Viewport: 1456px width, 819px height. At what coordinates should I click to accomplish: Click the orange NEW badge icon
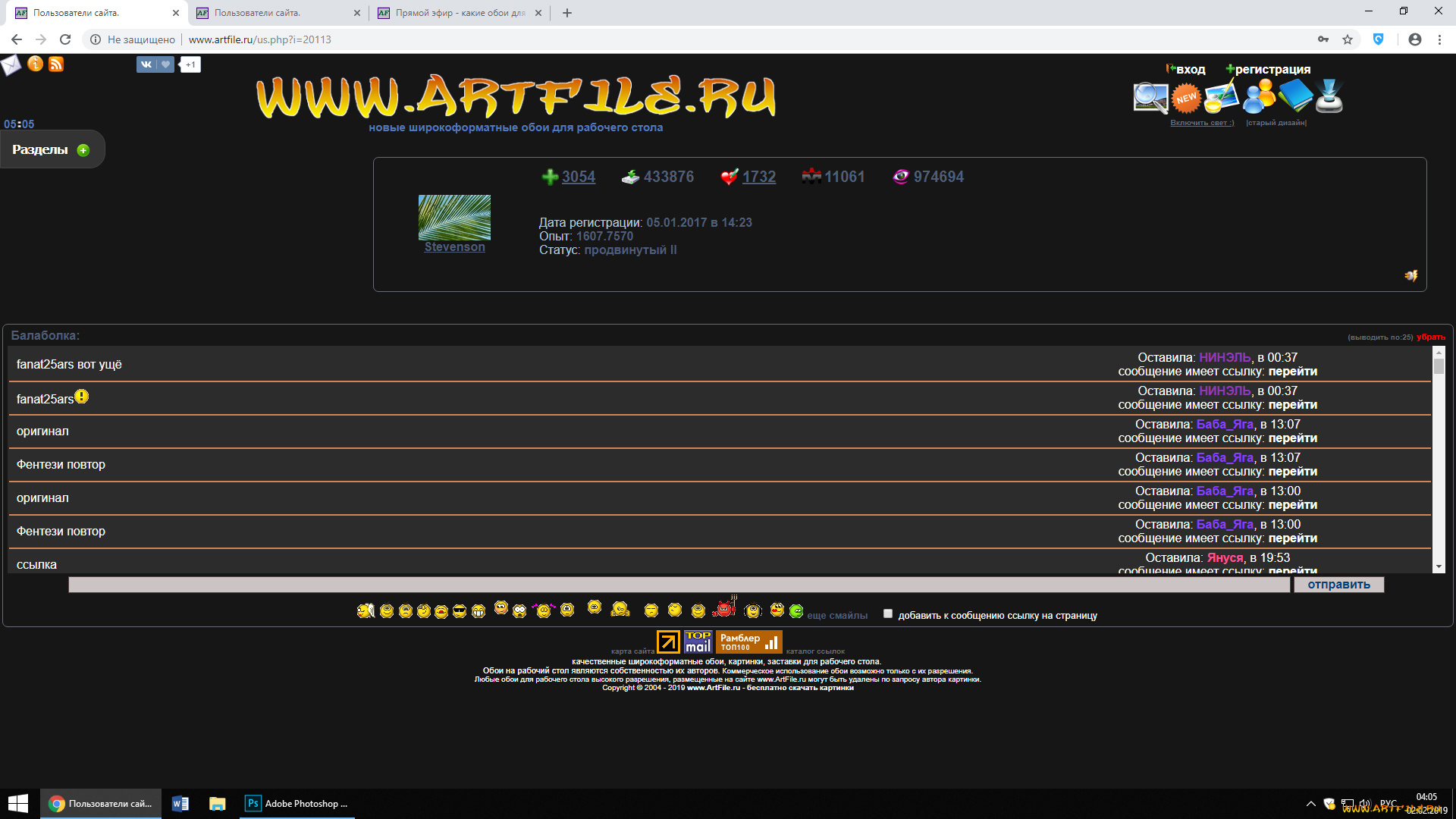click(x=1186, y=98)
